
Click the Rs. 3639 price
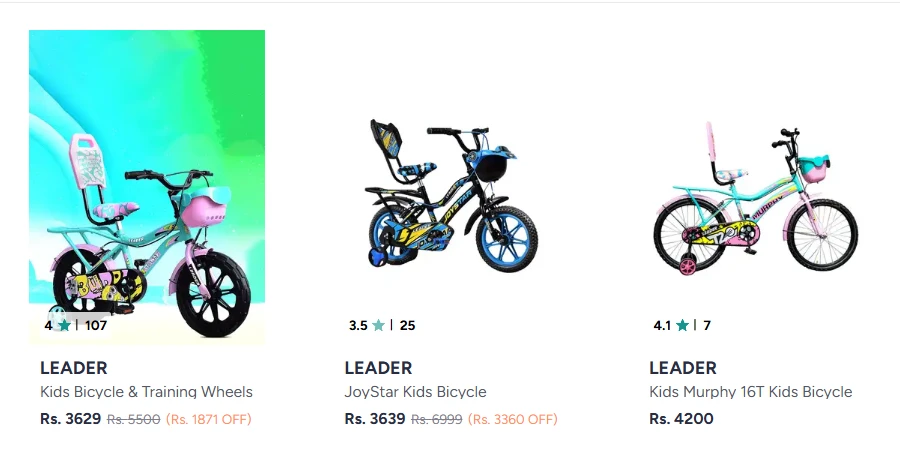(x=375, y=419)
